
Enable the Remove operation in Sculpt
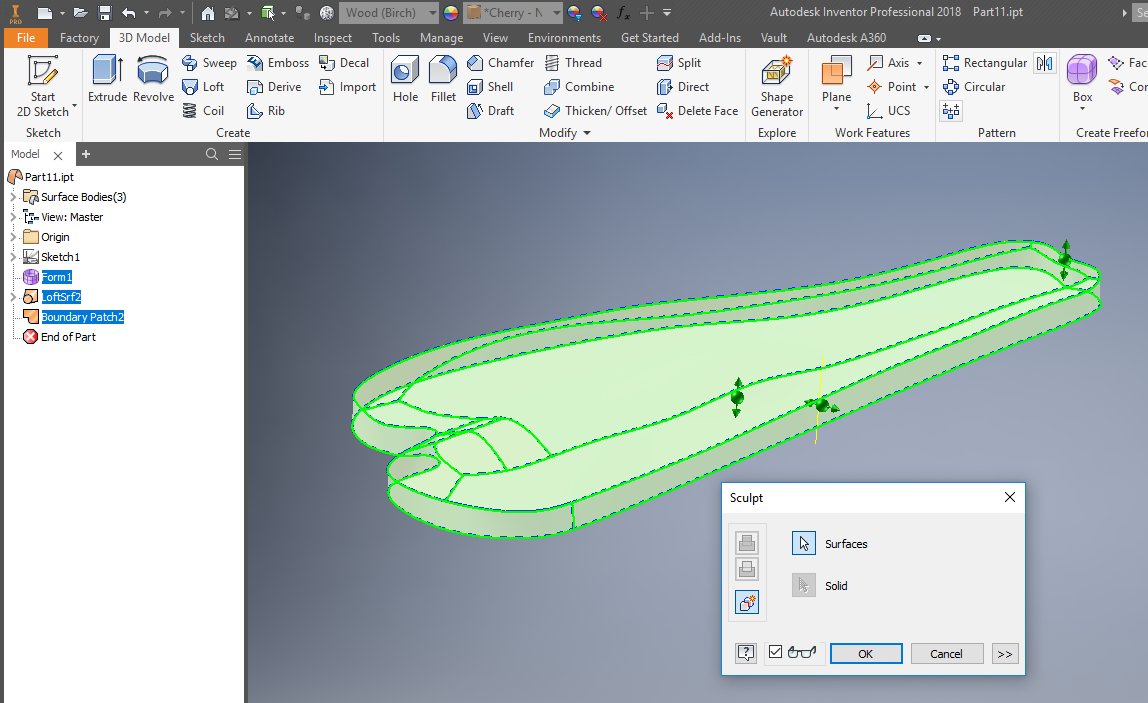click(x=747, y=569)
